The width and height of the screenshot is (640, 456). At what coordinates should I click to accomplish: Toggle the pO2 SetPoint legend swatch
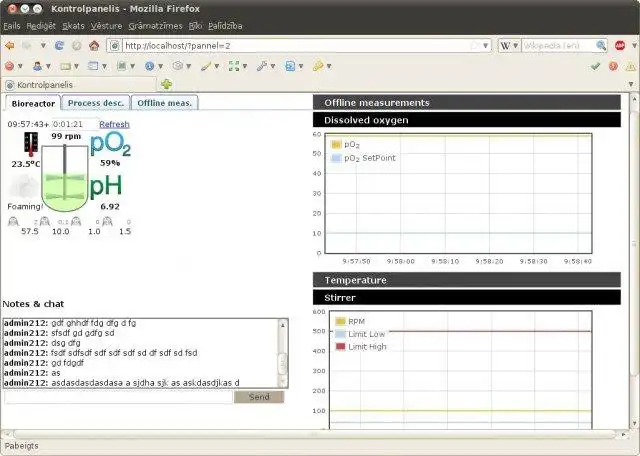pyautogui.click(x=336, y=158)
